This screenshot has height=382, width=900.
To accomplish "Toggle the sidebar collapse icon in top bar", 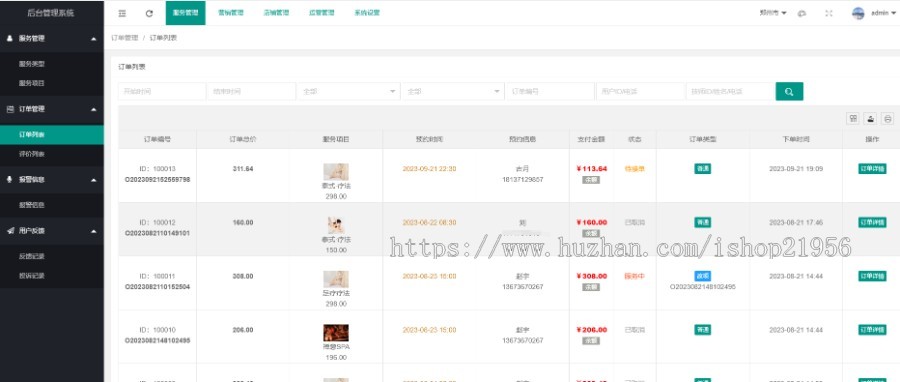I will pyautogui.click(x=122, y=13).
